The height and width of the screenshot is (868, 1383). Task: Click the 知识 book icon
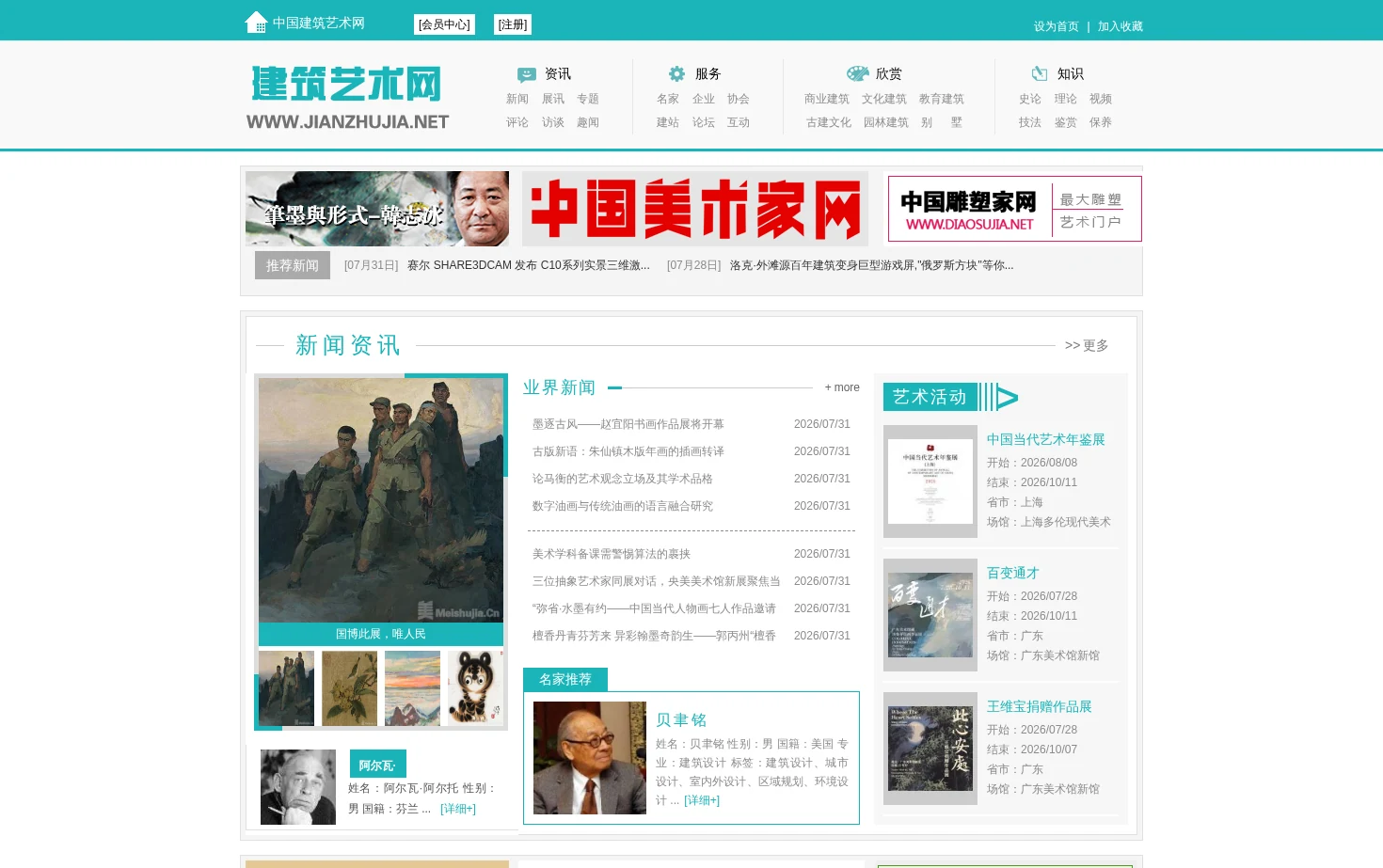pos(1040,73)
